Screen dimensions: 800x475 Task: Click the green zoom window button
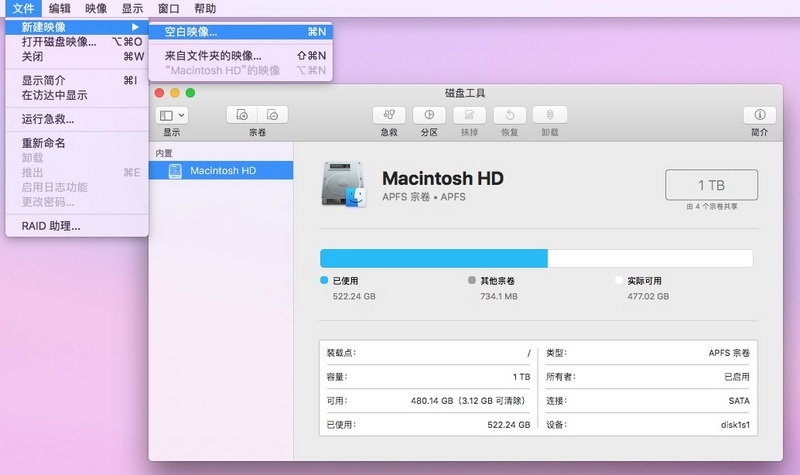[x=190, y=93]
